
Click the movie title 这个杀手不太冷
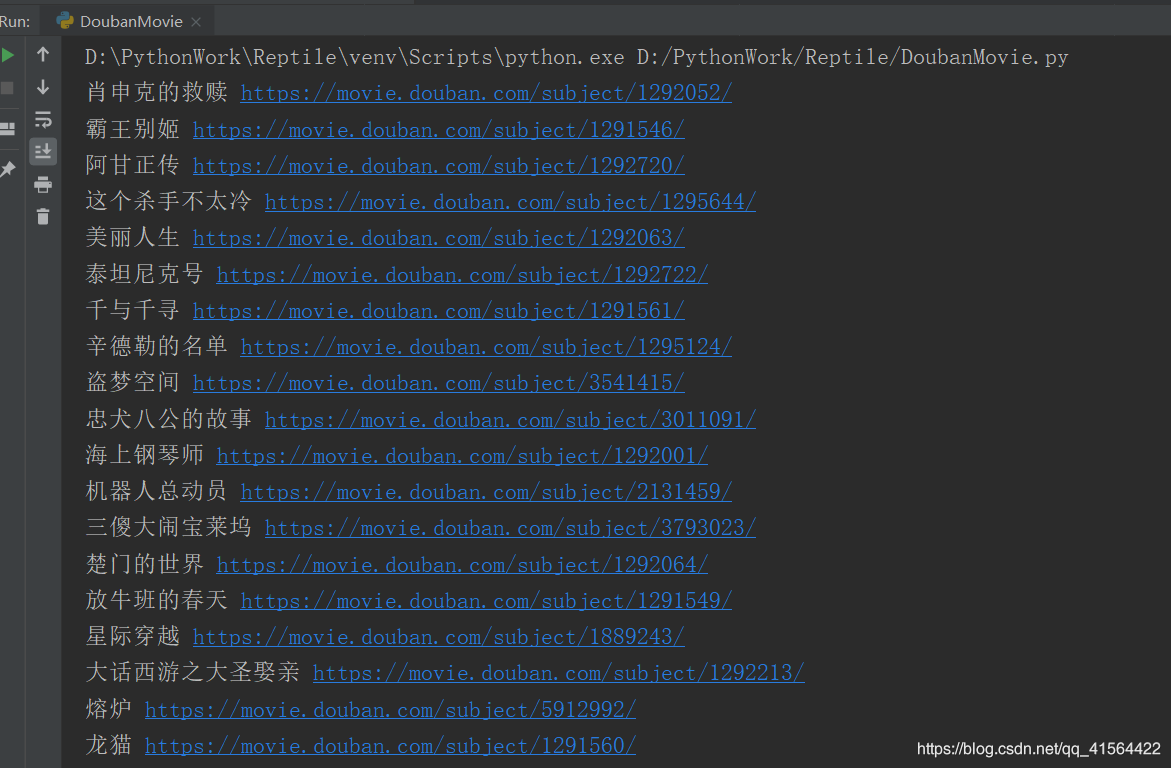169,202
